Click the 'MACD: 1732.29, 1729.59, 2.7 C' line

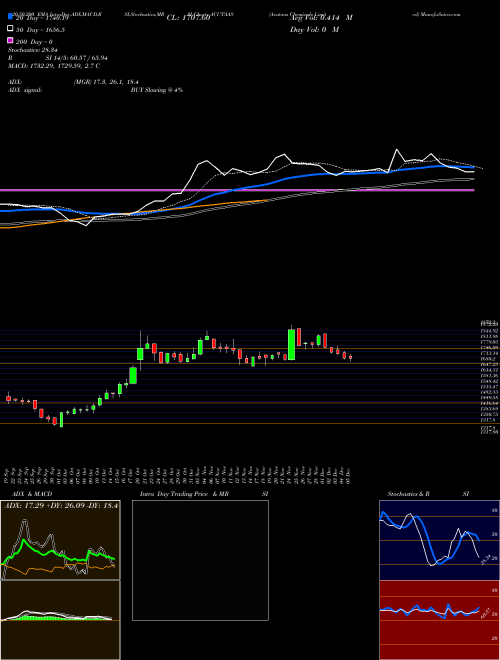tap(54, 66)
